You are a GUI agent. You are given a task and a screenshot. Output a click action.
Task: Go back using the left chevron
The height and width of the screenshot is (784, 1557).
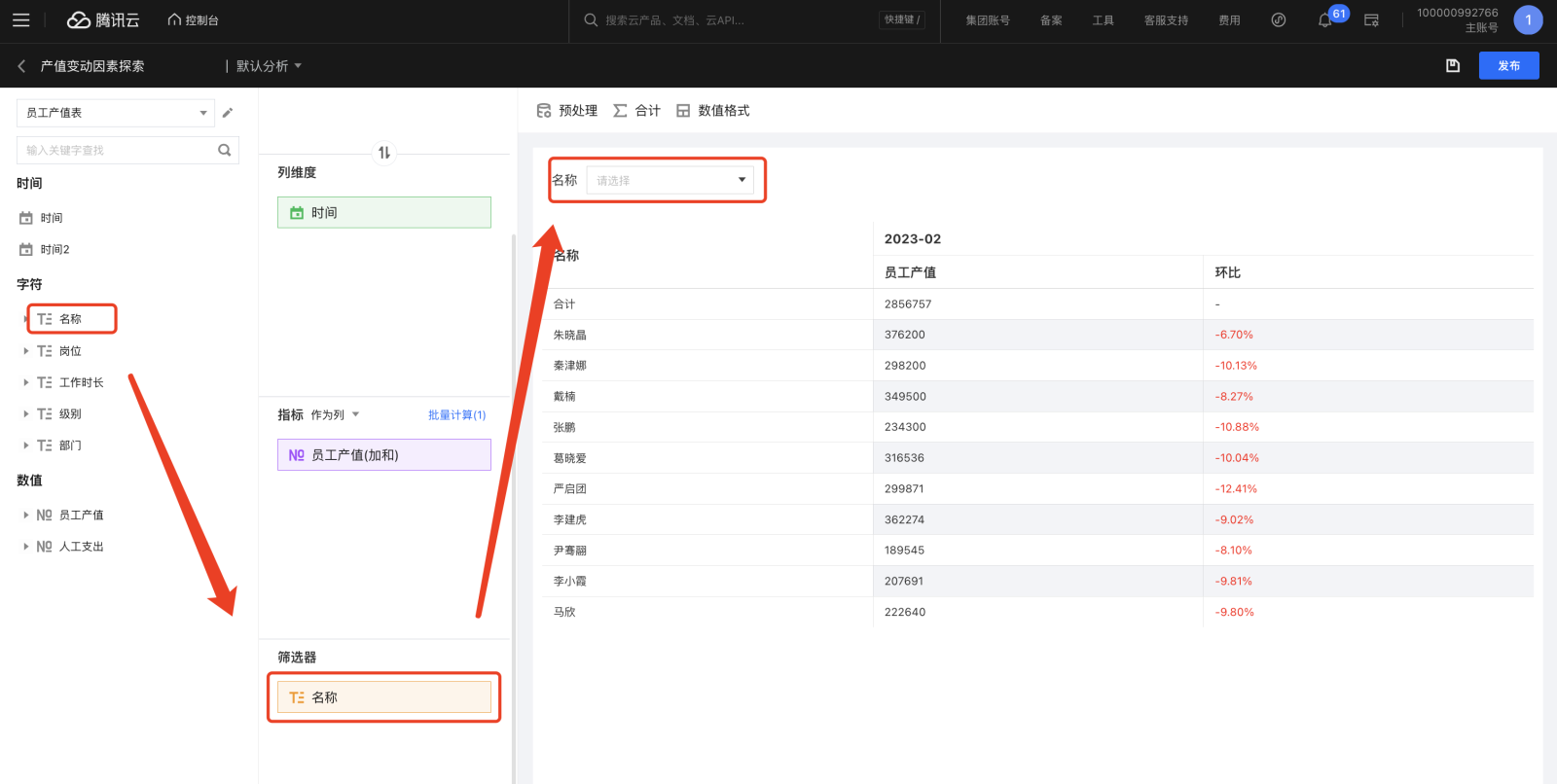21,66
